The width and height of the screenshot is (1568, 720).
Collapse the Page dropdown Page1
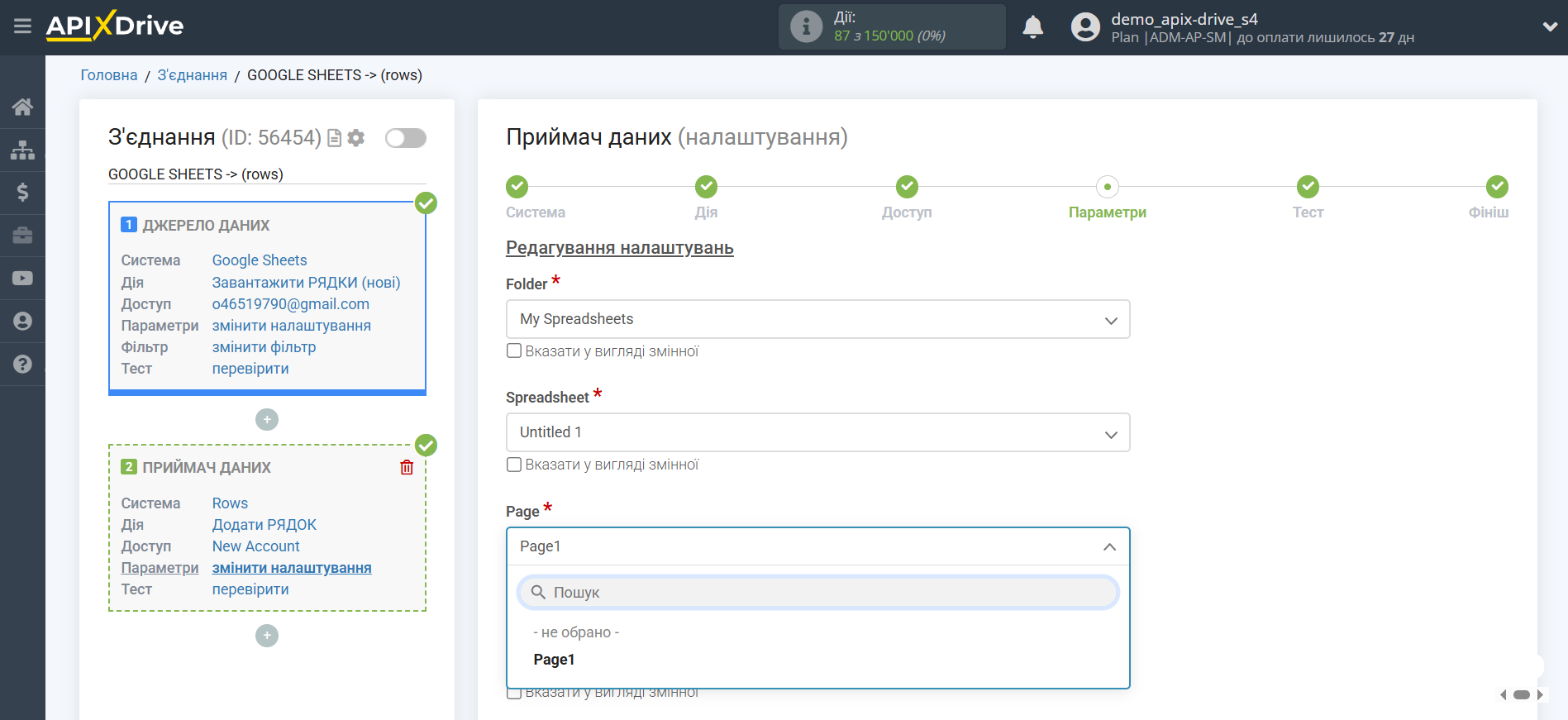pyautogui.click(x=817, y=546)
